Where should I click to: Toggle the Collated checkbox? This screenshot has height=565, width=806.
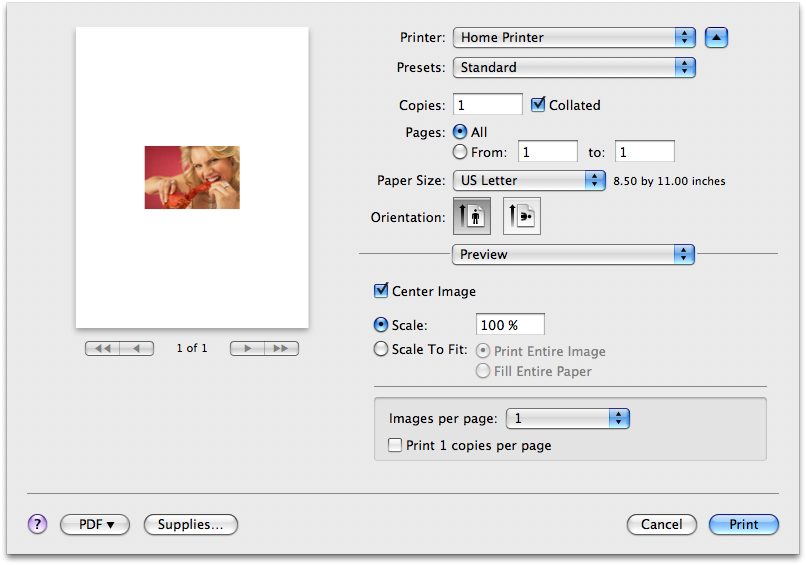click(x=538, y=104)
